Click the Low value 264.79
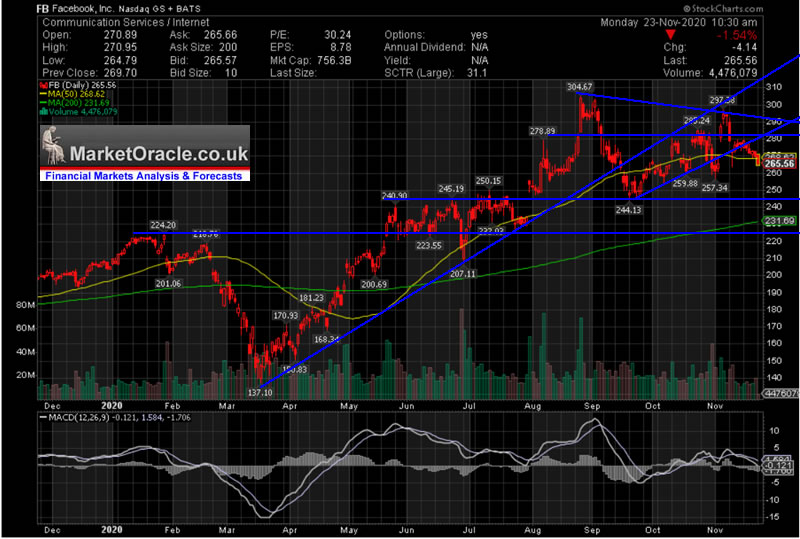The width and height of the screenshot is (800, 539). click(120, 60)
